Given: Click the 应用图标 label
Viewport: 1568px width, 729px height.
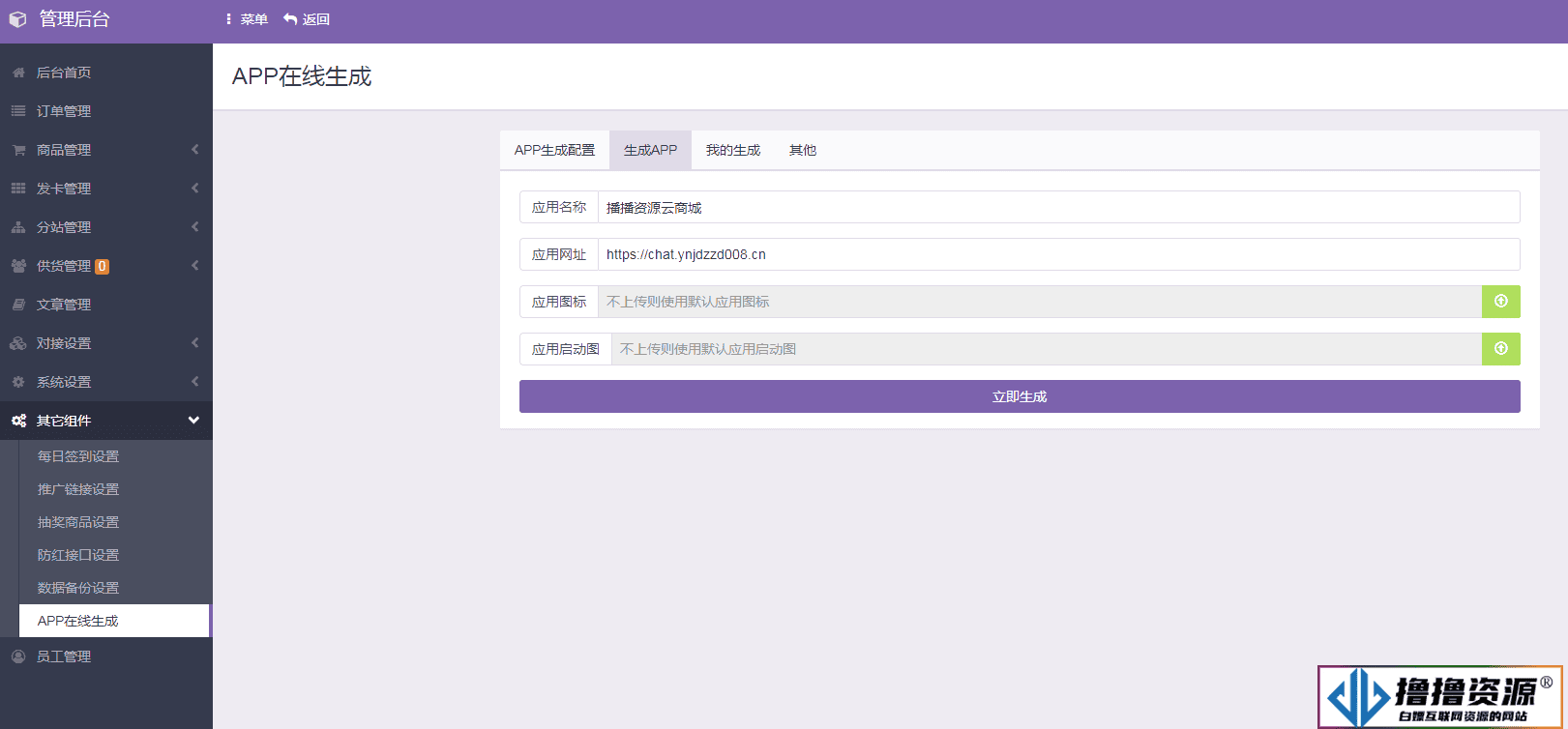Looking at the screenshot, I should point(559,302).
